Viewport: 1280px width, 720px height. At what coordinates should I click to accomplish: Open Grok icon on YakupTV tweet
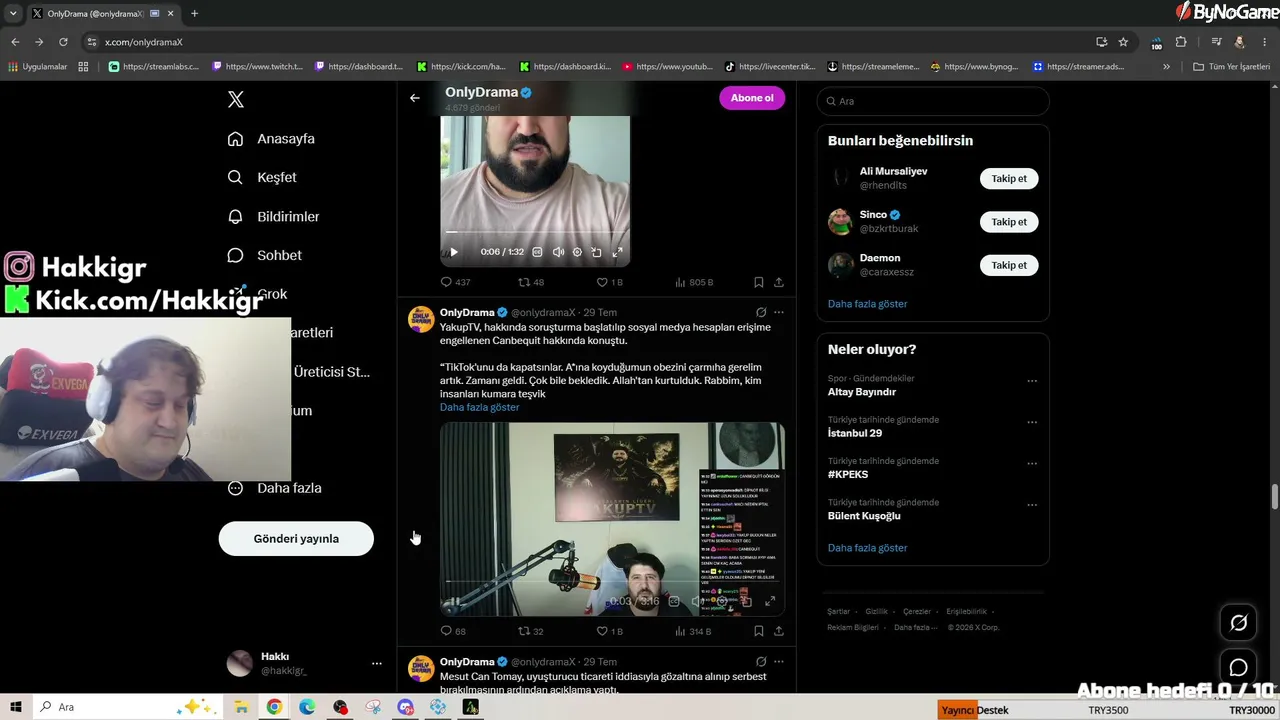tap(761, 312)
